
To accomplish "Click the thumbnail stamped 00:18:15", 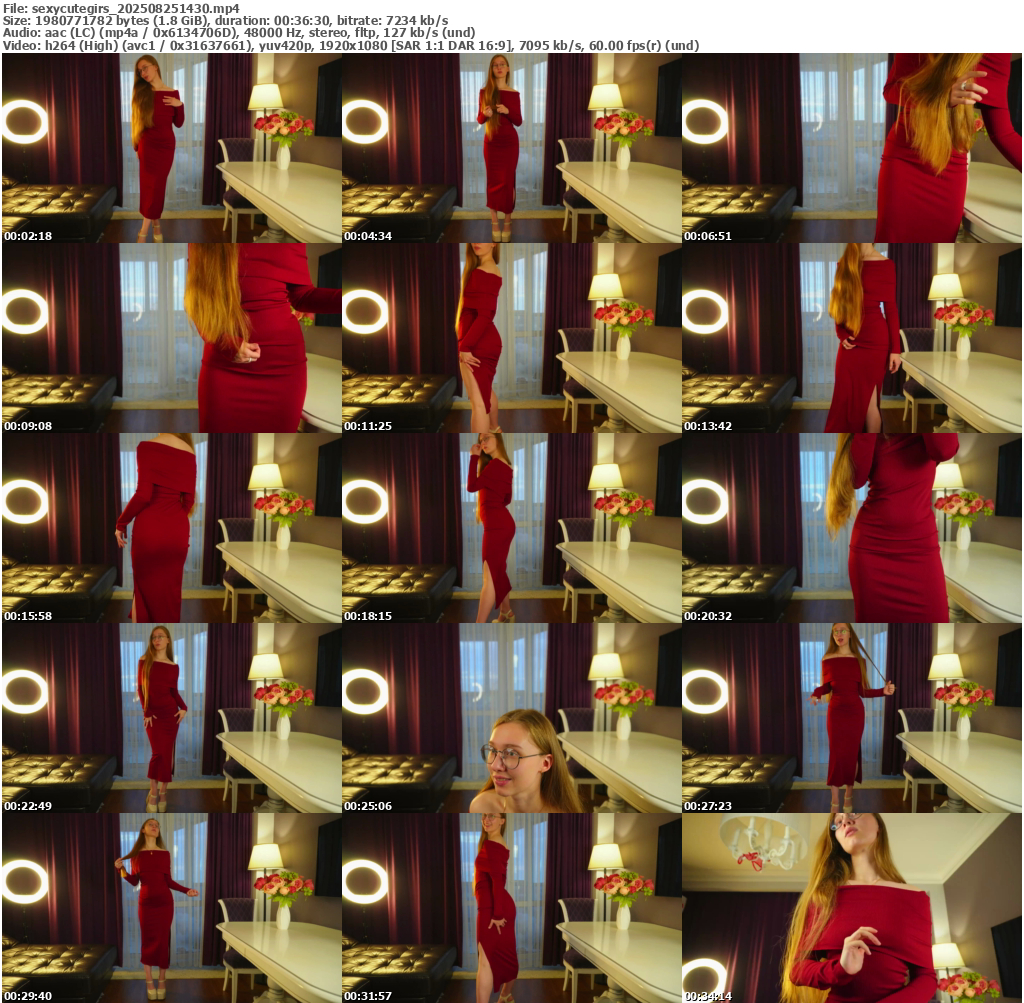I will pos(511,528).
